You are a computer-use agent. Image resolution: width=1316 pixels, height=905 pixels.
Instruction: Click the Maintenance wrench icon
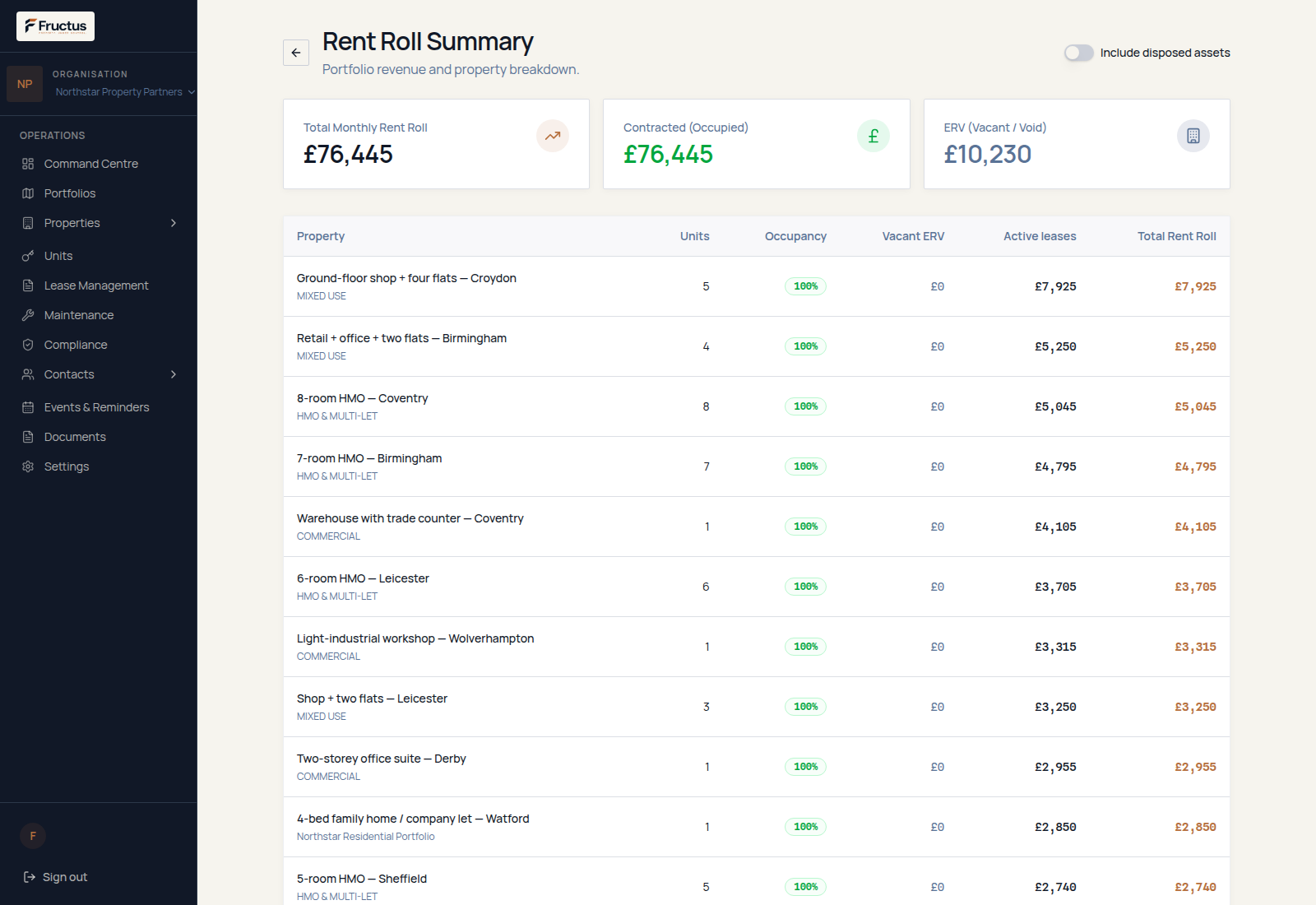(x=28, y=315)
